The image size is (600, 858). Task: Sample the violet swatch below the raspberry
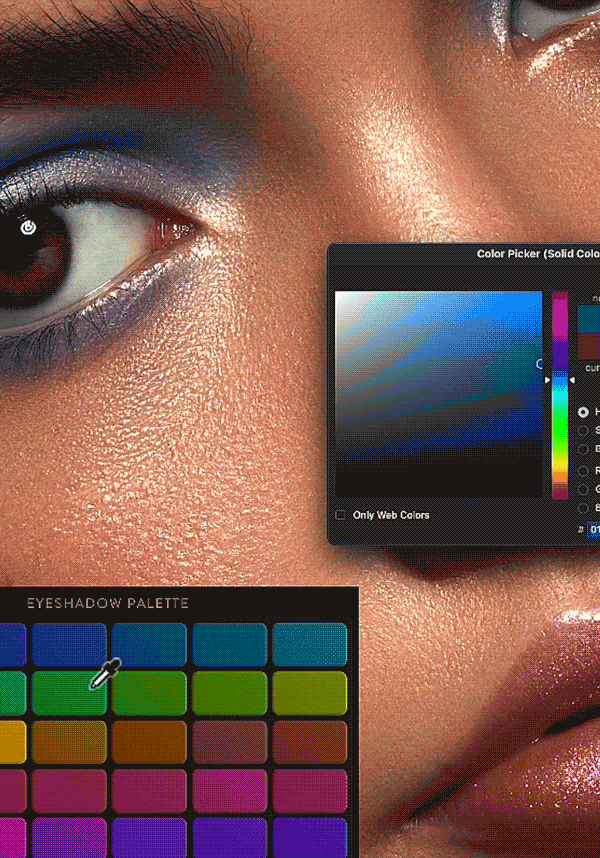pyautogui.click(x=149, y=838)
